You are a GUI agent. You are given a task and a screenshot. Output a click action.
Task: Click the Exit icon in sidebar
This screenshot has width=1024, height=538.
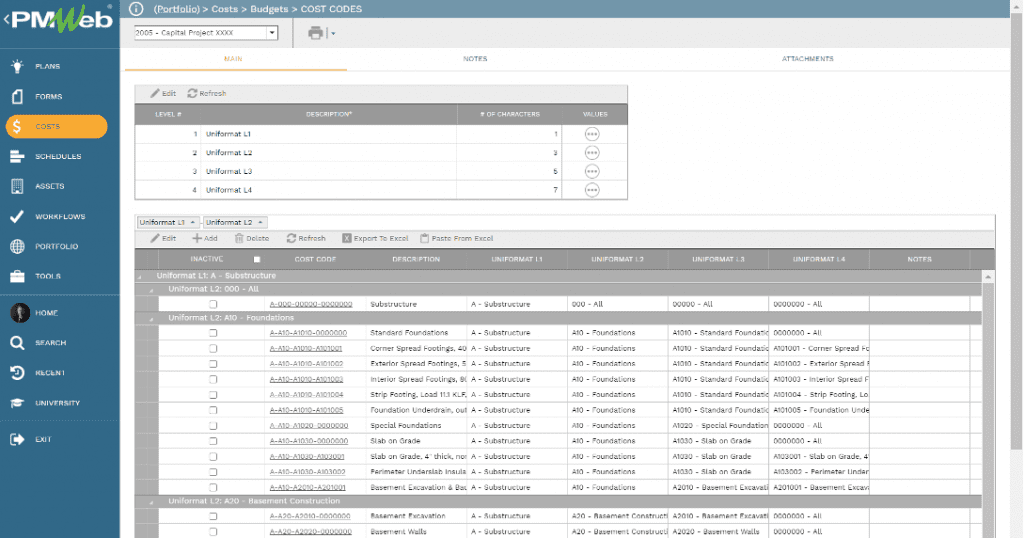(x=17, y=439)
